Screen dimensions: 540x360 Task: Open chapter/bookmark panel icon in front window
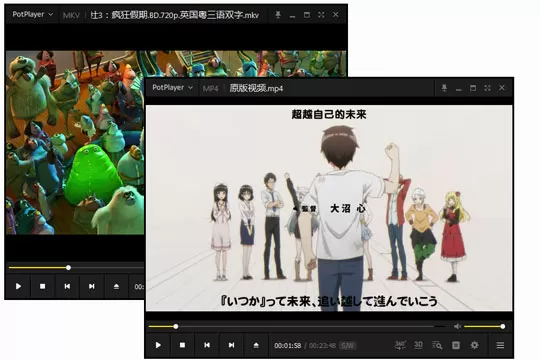[456, 345]
